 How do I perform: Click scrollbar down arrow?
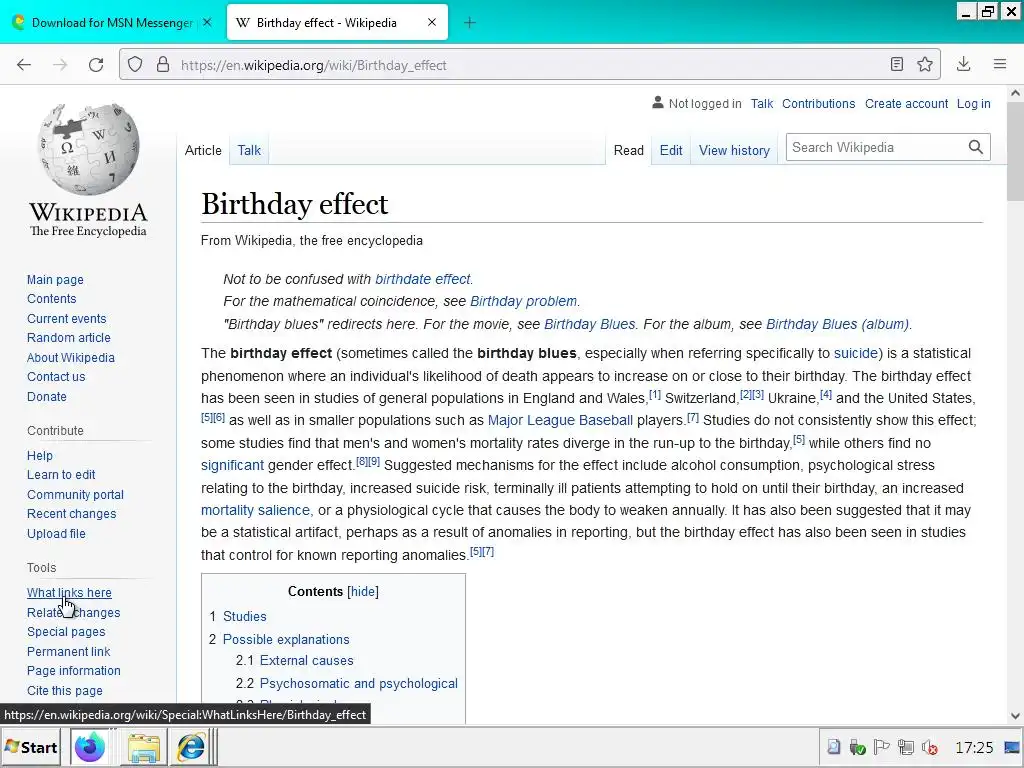coord(1015,716)
